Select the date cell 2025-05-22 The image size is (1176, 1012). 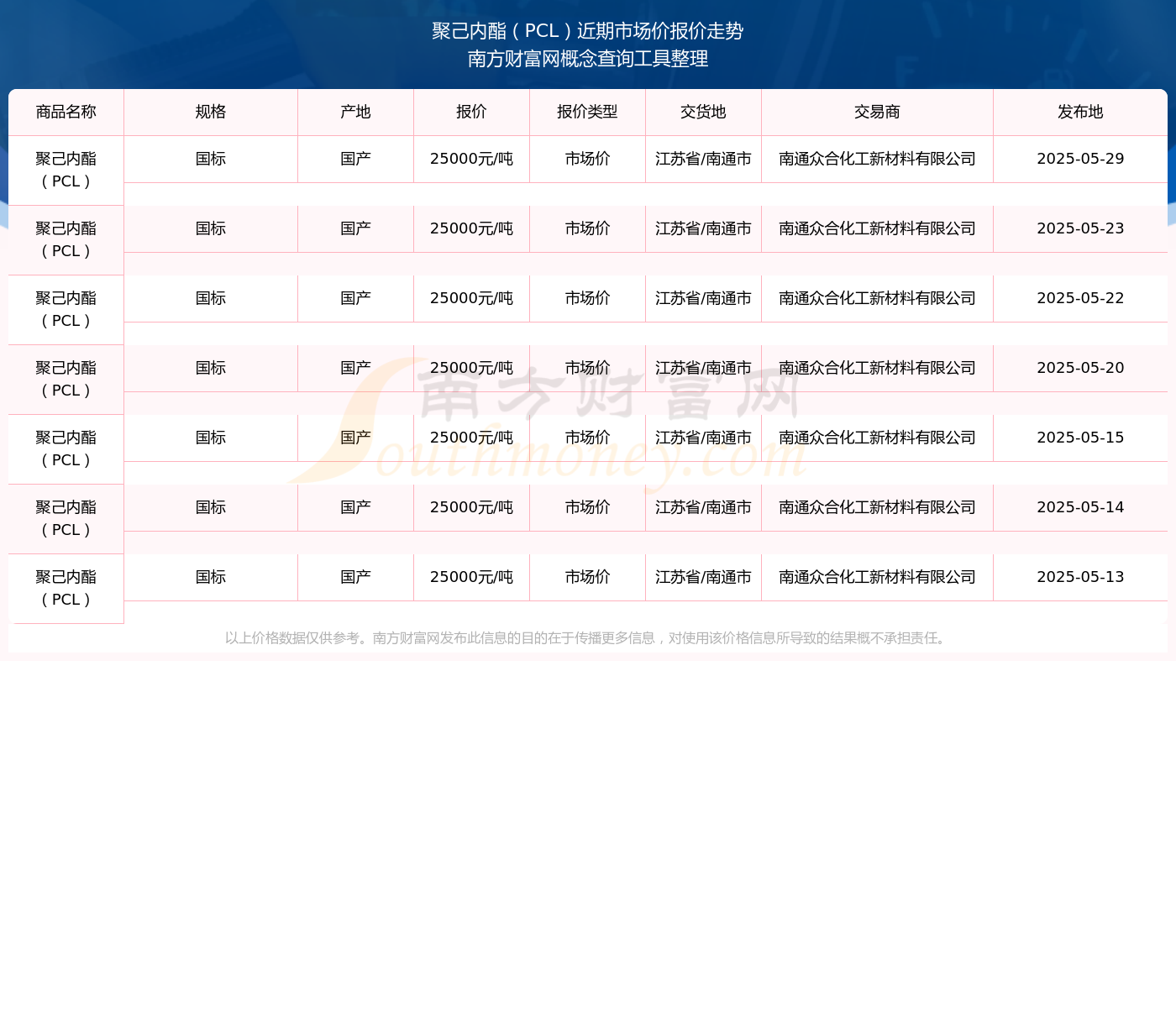coord(1080,298)
